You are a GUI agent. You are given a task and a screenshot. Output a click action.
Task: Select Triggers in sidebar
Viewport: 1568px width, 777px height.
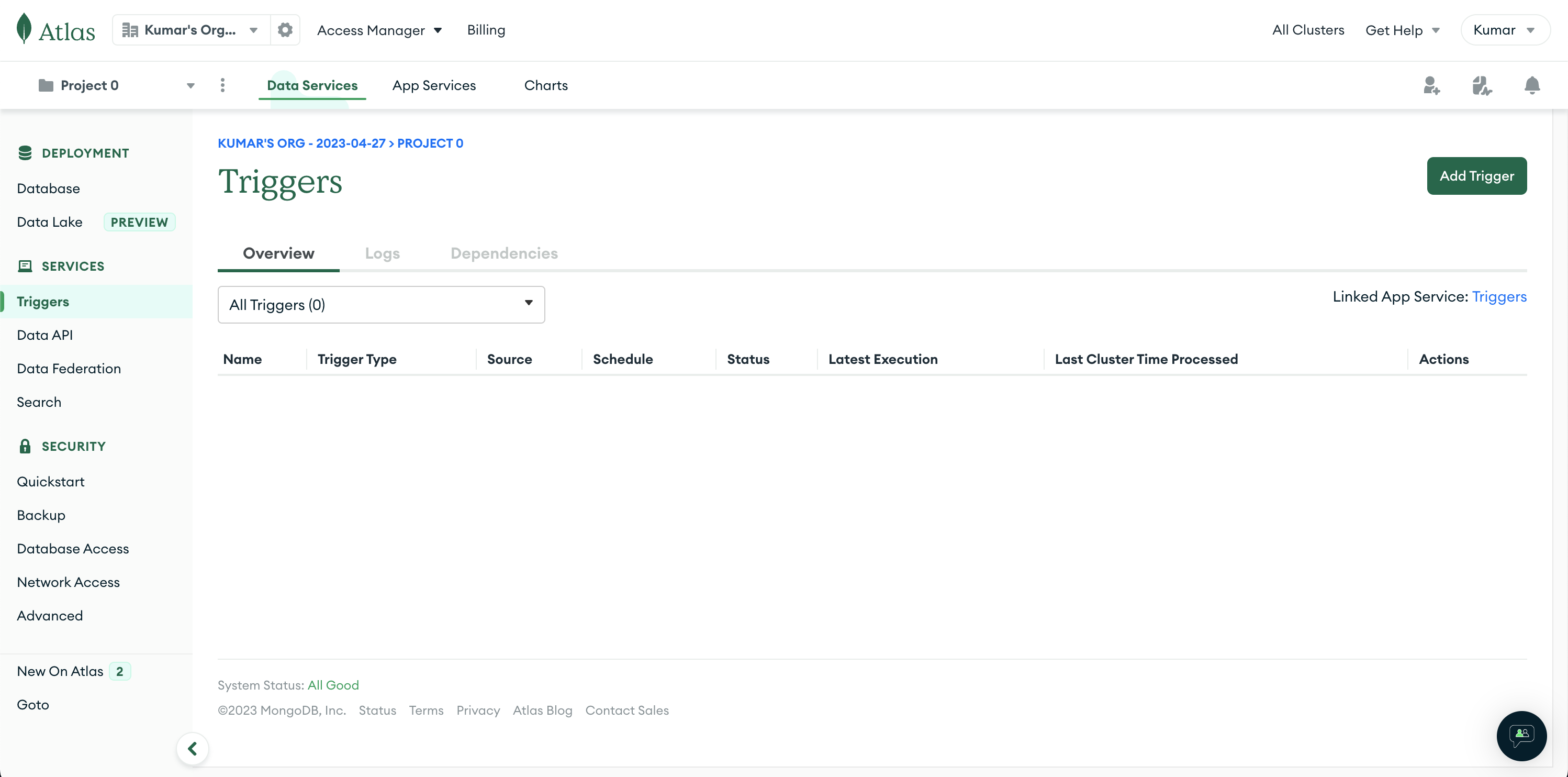[x=96, y=302]
